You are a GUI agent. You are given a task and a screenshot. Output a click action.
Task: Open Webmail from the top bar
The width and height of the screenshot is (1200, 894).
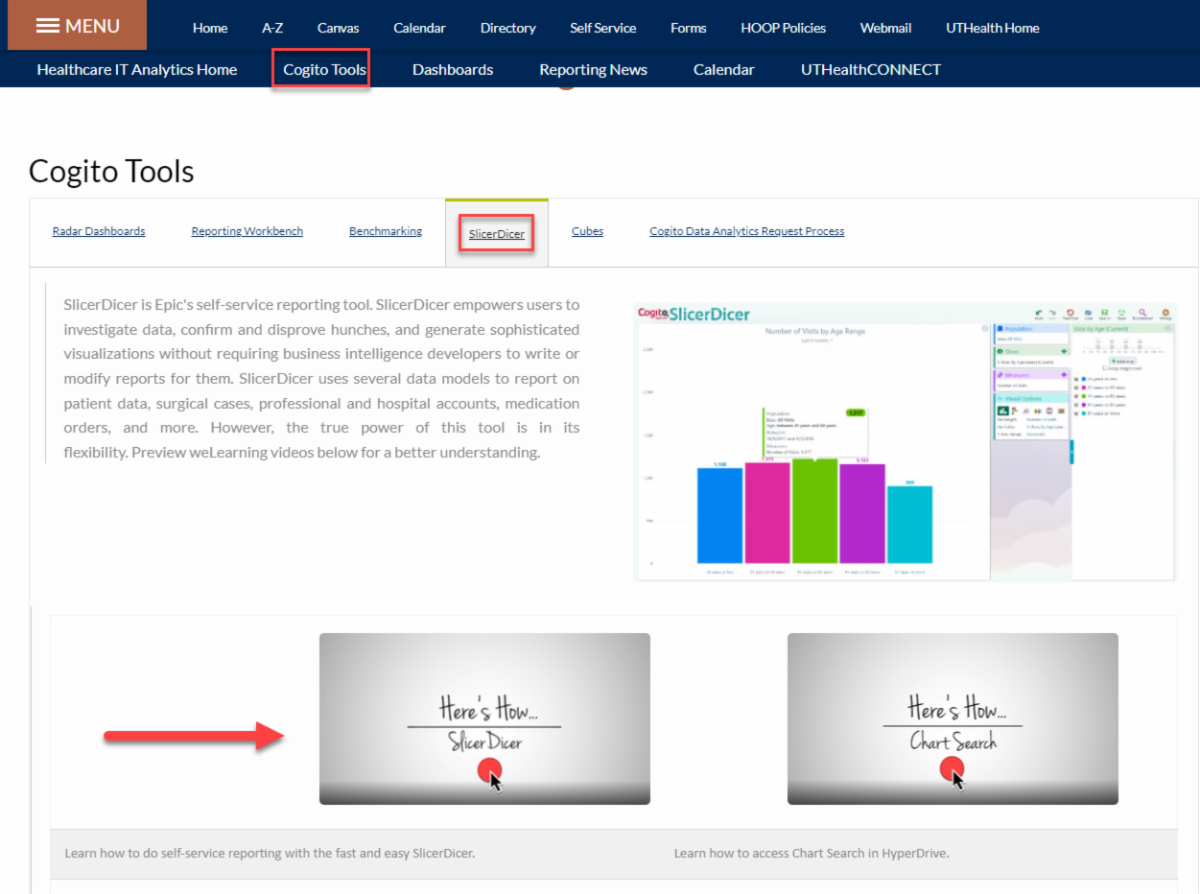[885, 28]
